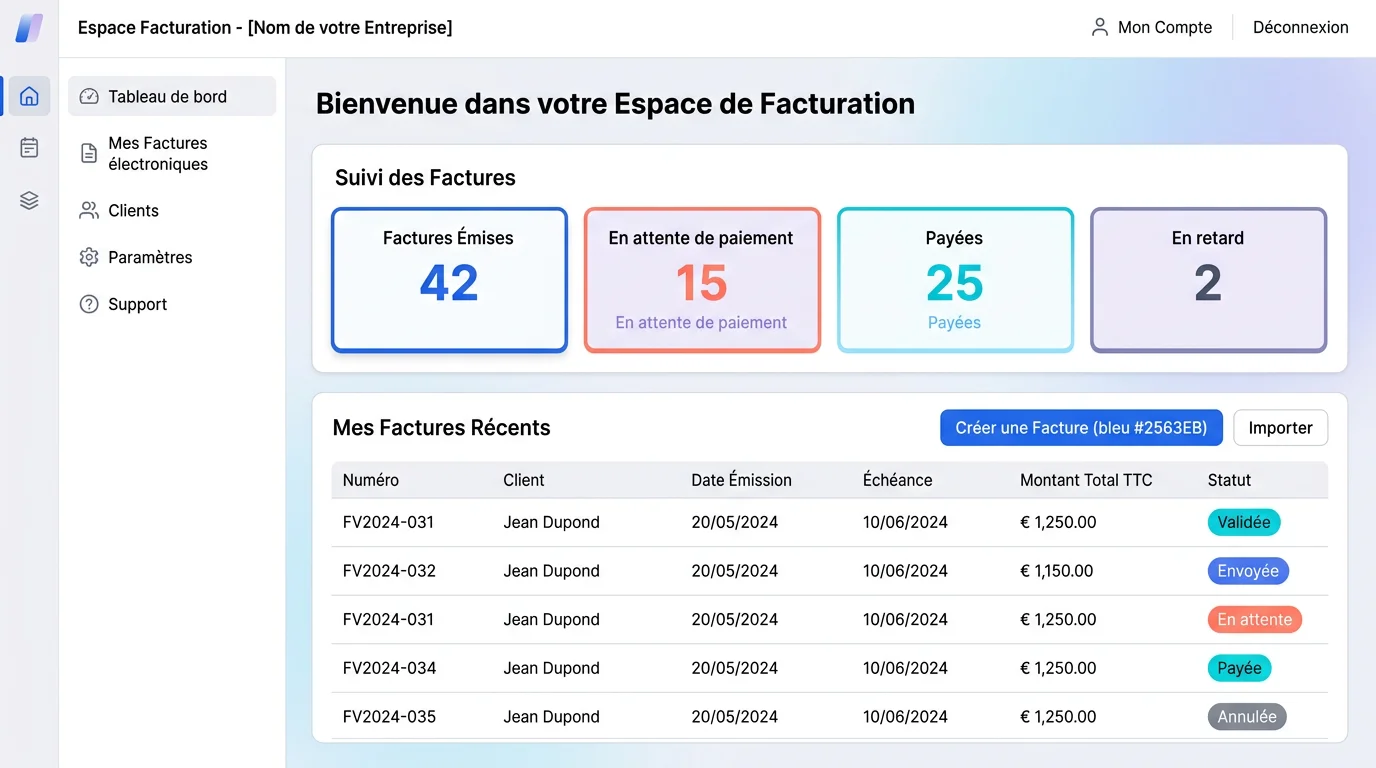Screen dimensions: 1376x768
Task: Click the checkmark icon beside Tableau de bord
Action: pos(88,96)
